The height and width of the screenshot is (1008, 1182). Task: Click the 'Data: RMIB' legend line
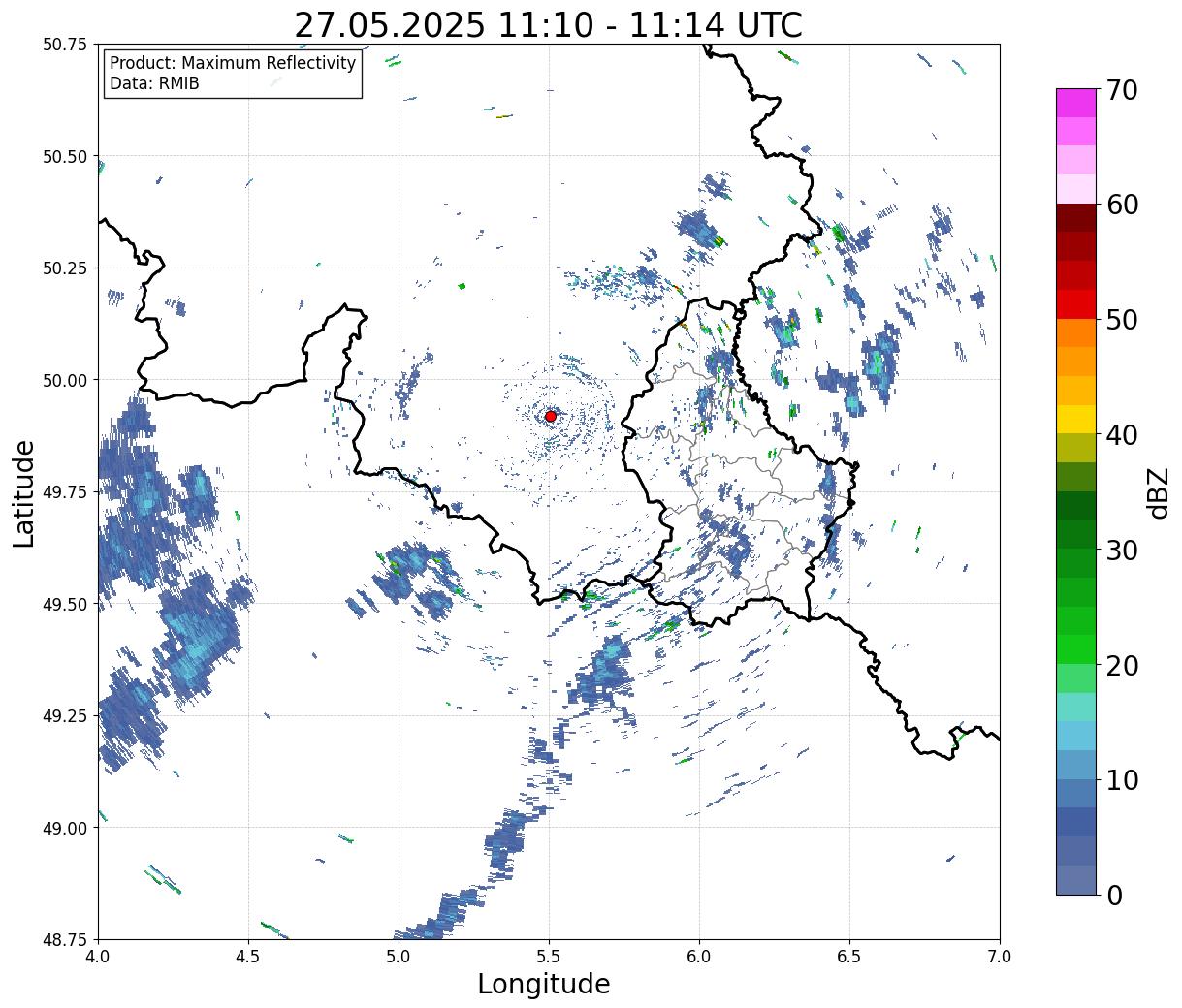154,83
